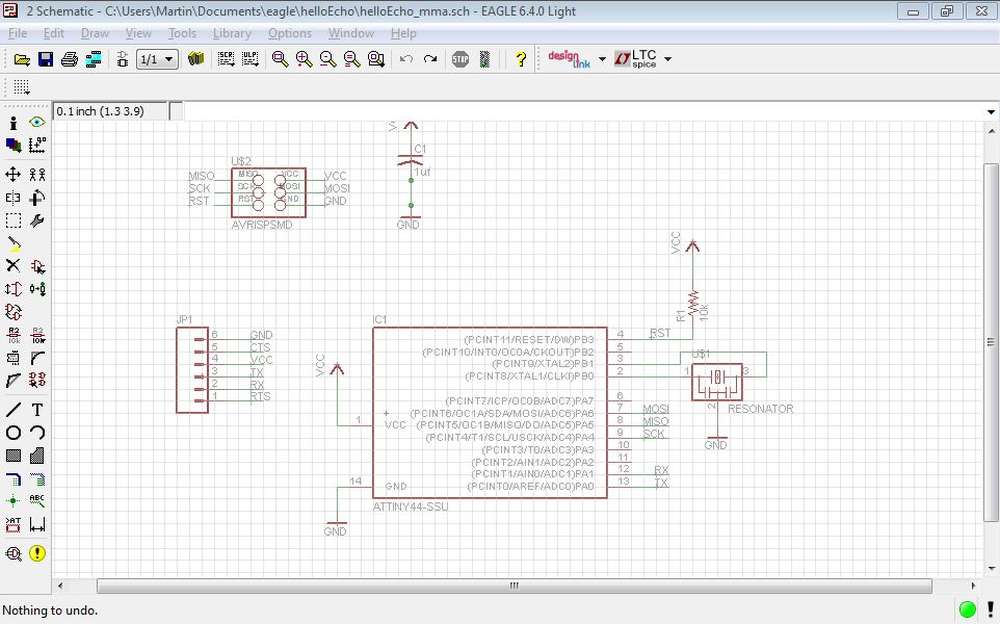Switch to board view icon
The image size is (1000, 624).
point(122,59)
